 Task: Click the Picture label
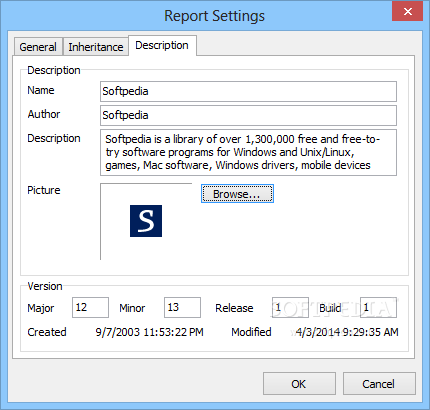tap(44, 190)
